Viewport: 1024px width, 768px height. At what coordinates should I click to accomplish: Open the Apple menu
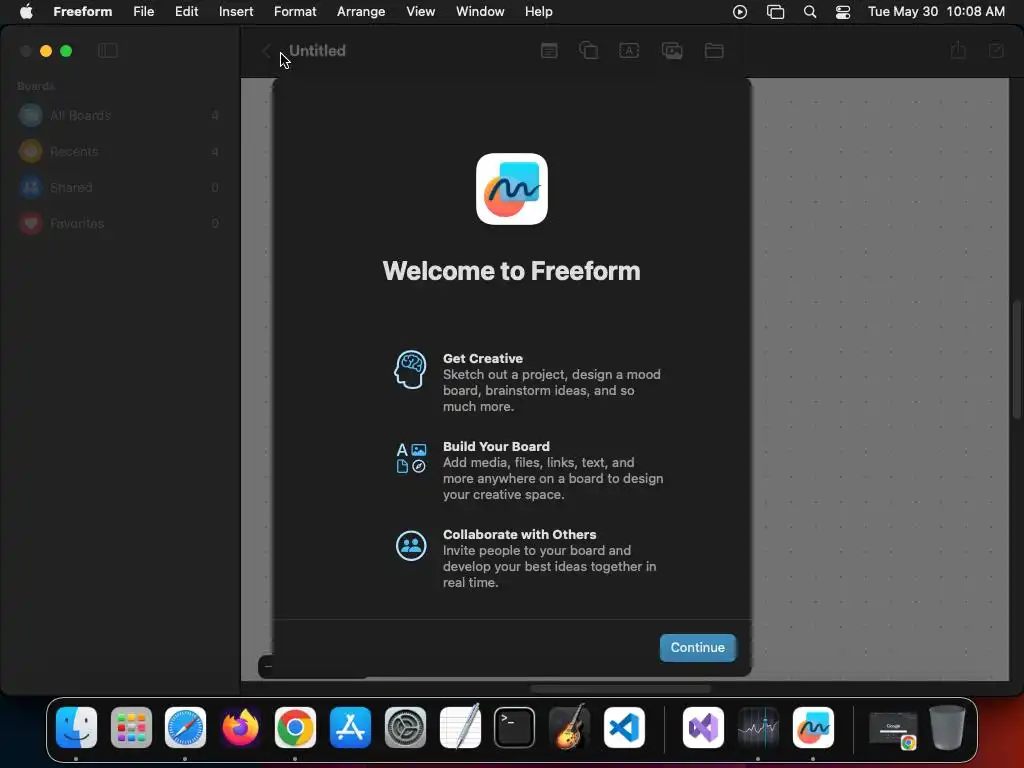tap(26, 12)
